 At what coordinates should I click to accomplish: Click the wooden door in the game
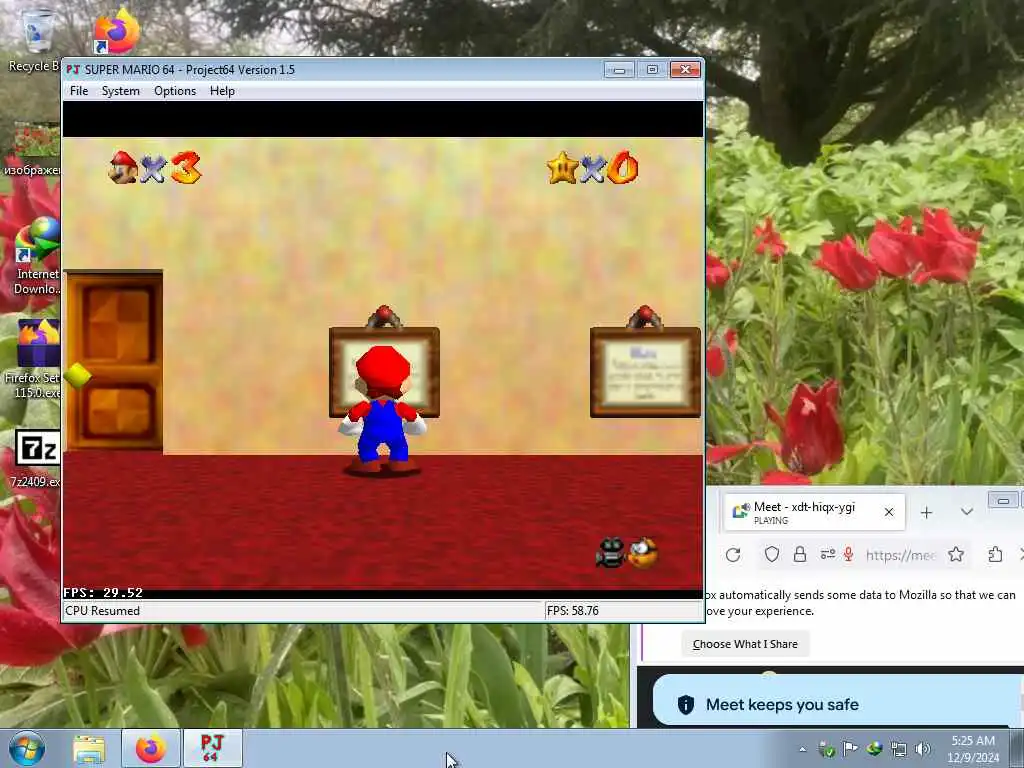click(x=114, y=360)
